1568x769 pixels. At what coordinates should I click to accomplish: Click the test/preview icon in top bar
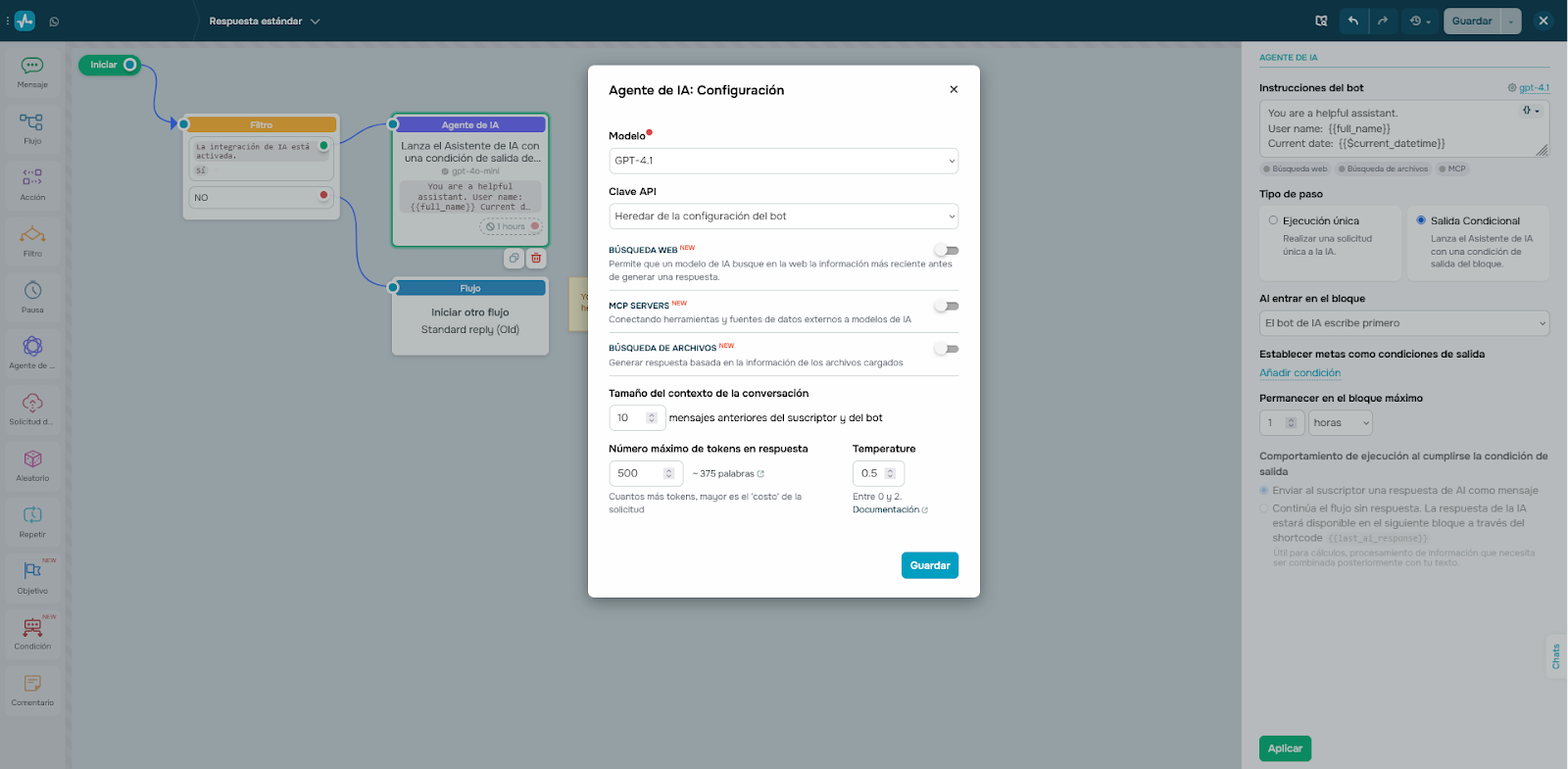pyautogui.click(x=1321, y=21)
